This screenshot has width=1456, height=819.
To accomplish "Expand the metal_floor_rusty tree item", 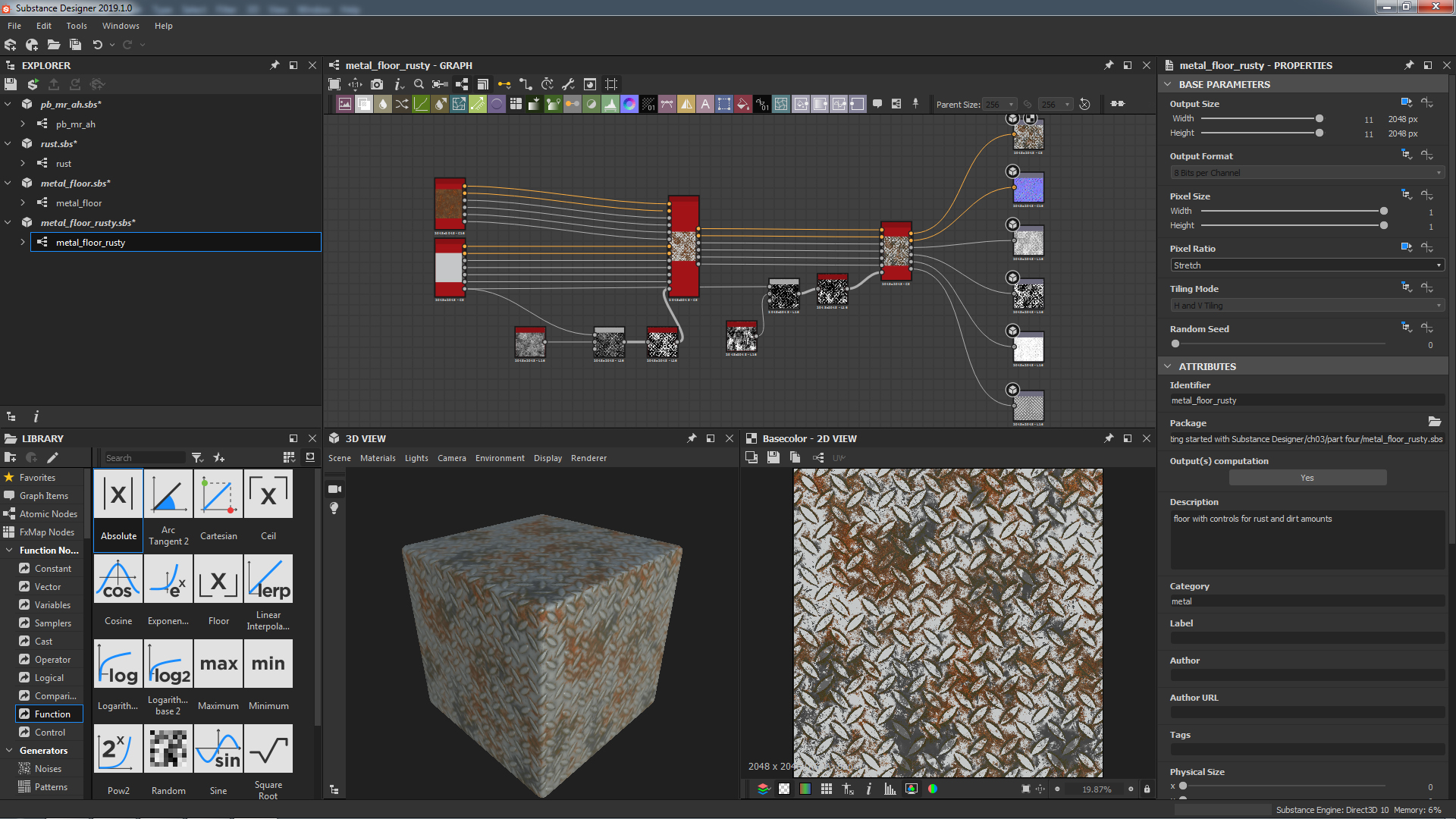I will (22, 242).
